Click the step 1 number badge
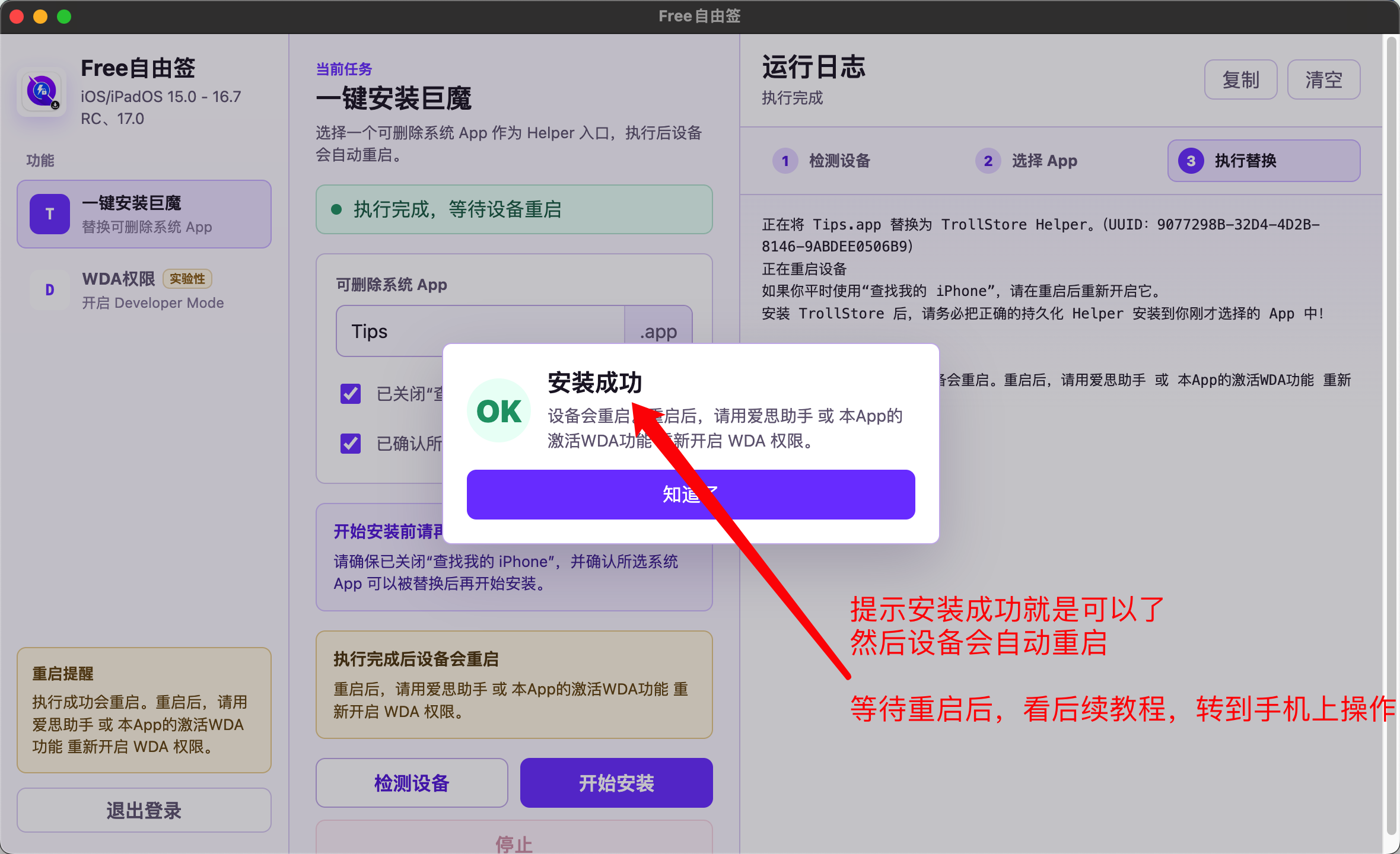 click(785, 161)
